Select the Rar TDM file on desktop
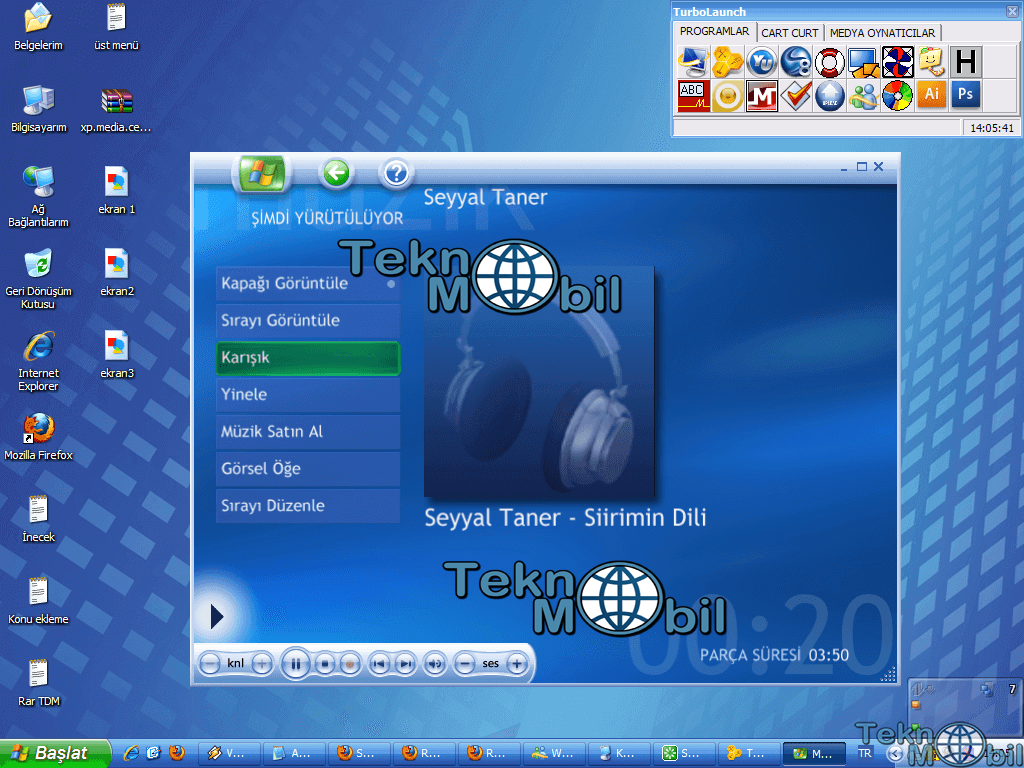The height and width of the screenshot is (768, 1024). (38, 682)
